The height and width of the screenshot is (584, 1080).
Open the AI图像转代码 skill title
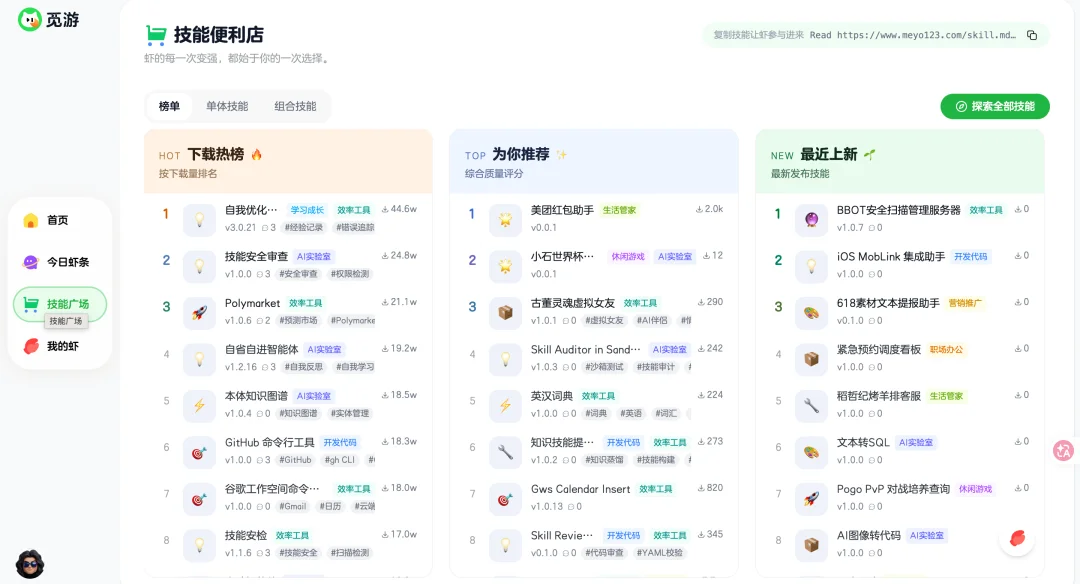point(869,535)
